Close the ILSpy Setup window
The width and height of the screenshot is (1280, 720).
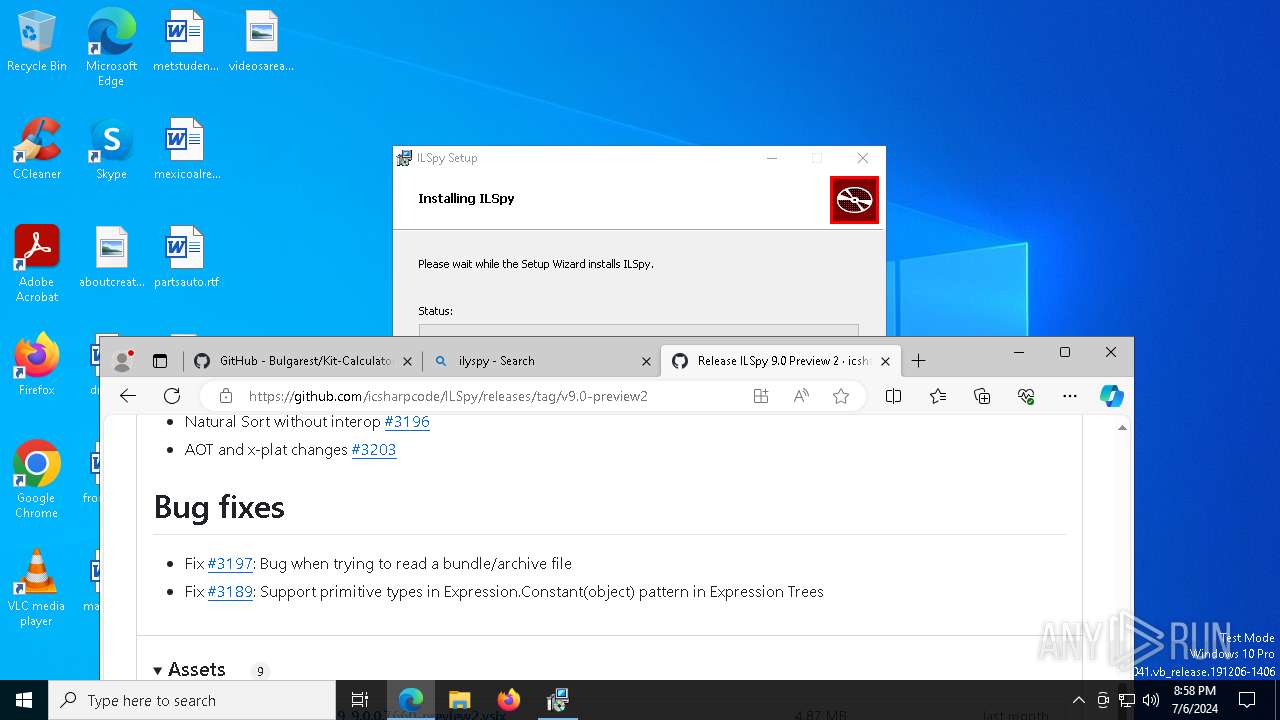863,158
